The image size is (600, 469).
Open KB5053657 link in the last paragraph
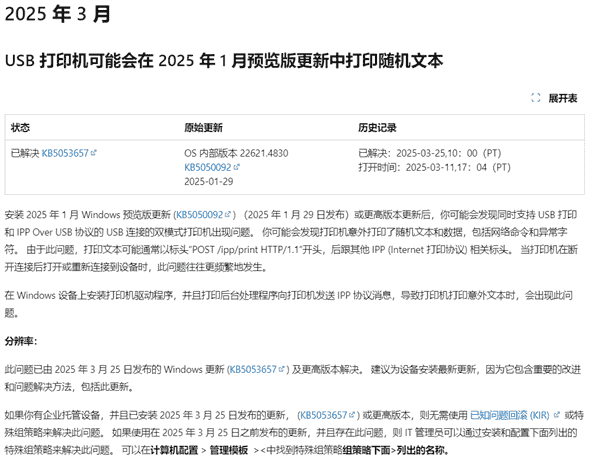point(327,413)
